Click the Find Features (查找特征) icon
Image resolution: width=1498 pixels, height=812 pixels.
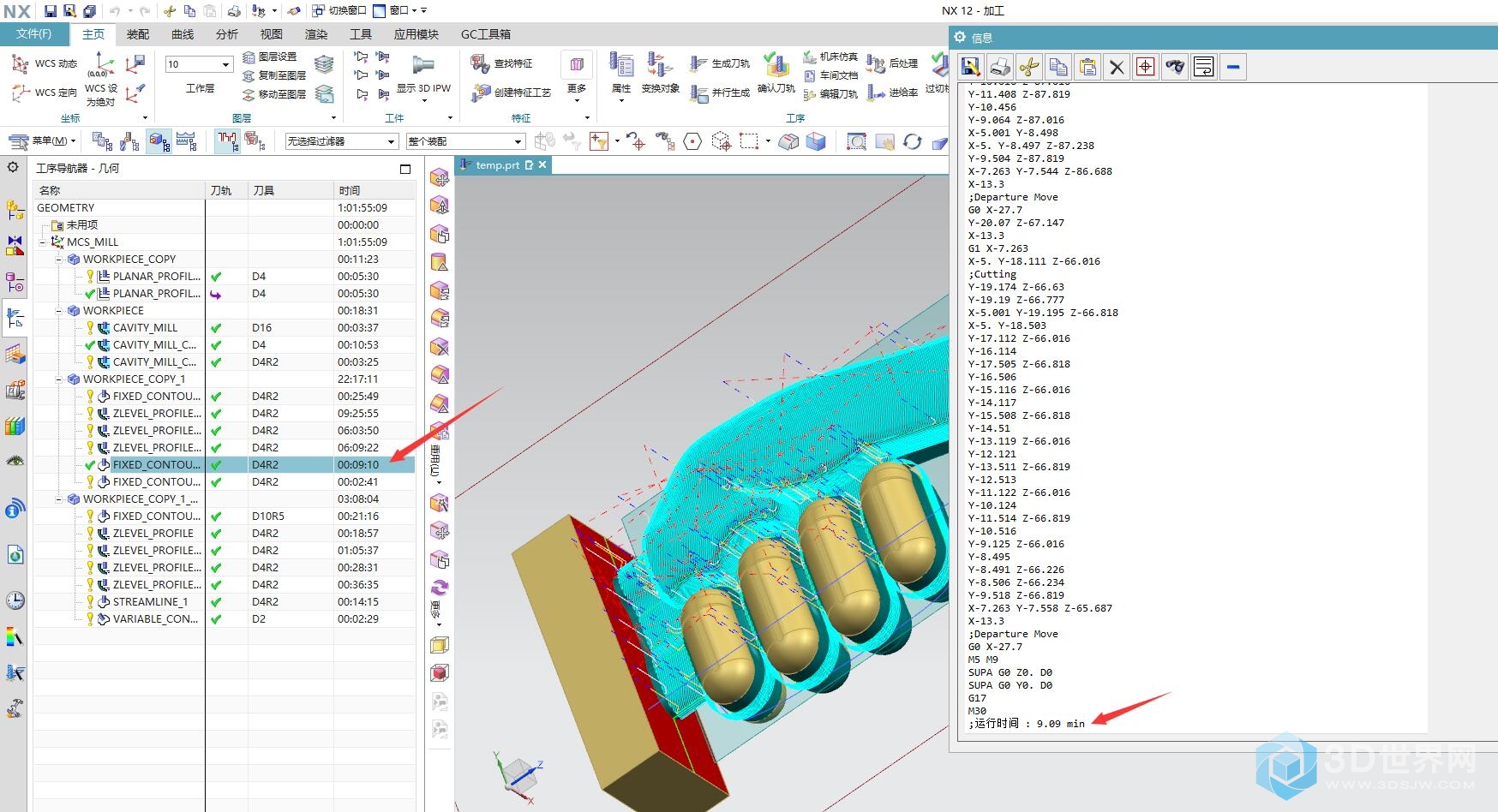(x=480, y=63)
